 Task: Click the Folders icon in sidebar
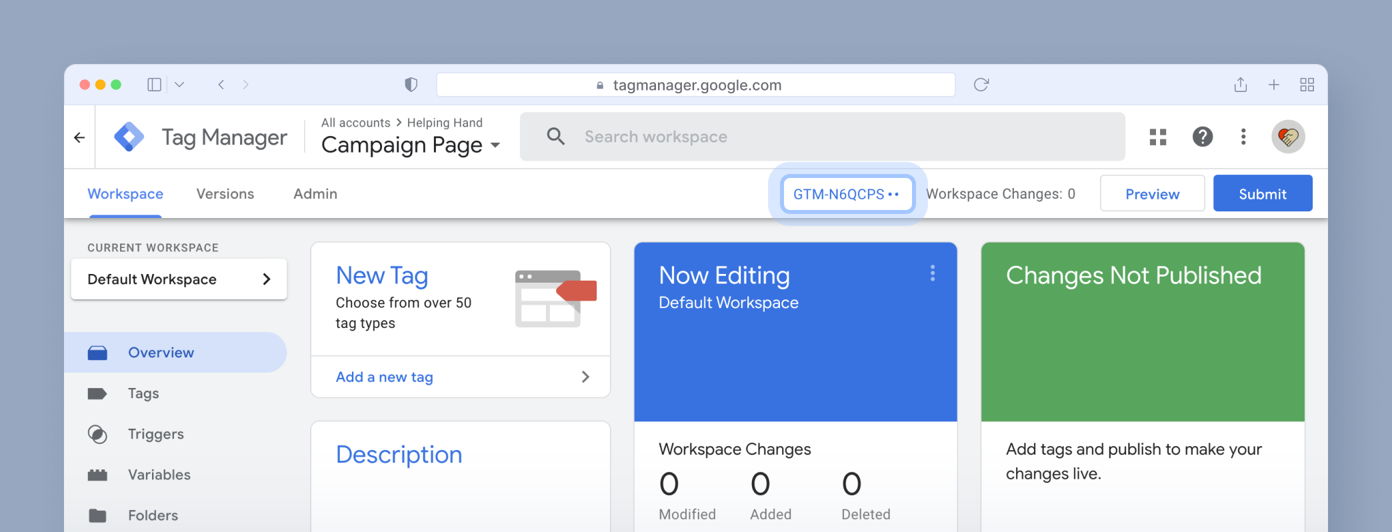(x=97, y=516)
